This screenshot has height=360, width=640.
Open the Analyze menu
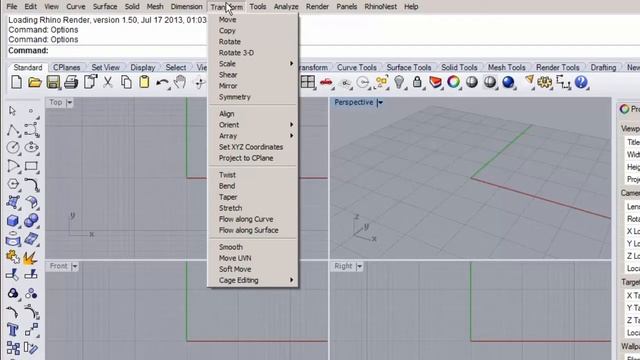coord(286,7)
